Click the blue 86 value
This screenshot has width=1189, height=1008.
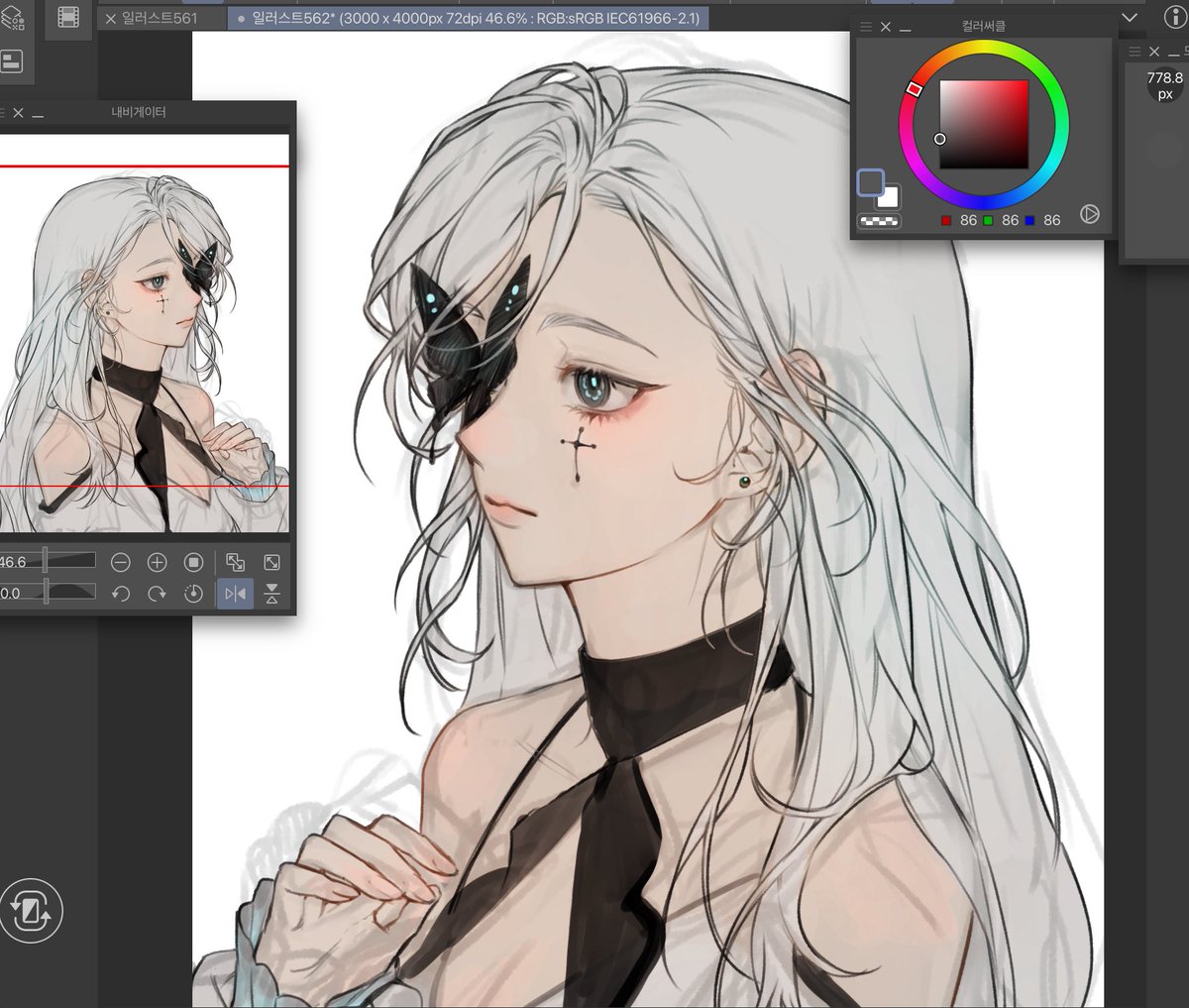tap(1051, 220)
